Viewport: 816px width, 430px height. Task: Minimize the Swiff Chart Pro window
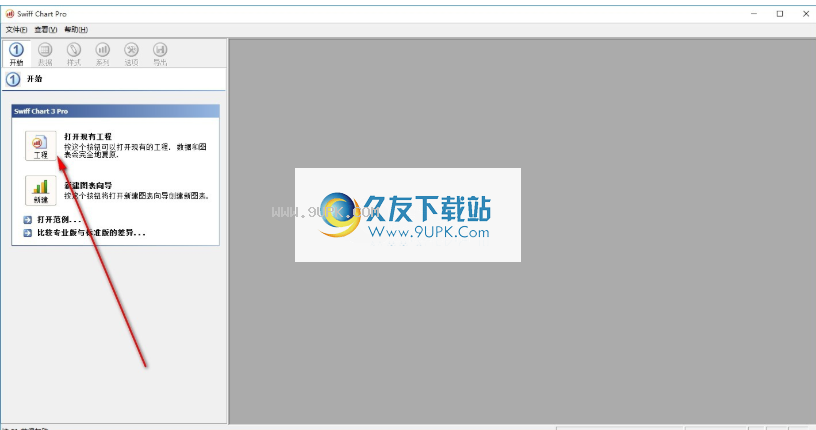click(754, 14)
